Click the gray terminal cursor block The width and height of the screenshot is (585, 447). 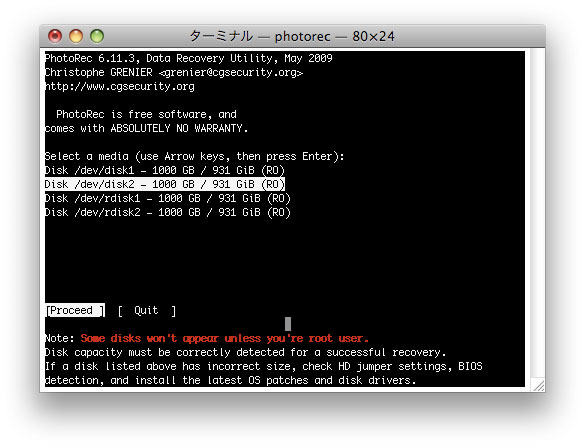click(x=288, y=324)
